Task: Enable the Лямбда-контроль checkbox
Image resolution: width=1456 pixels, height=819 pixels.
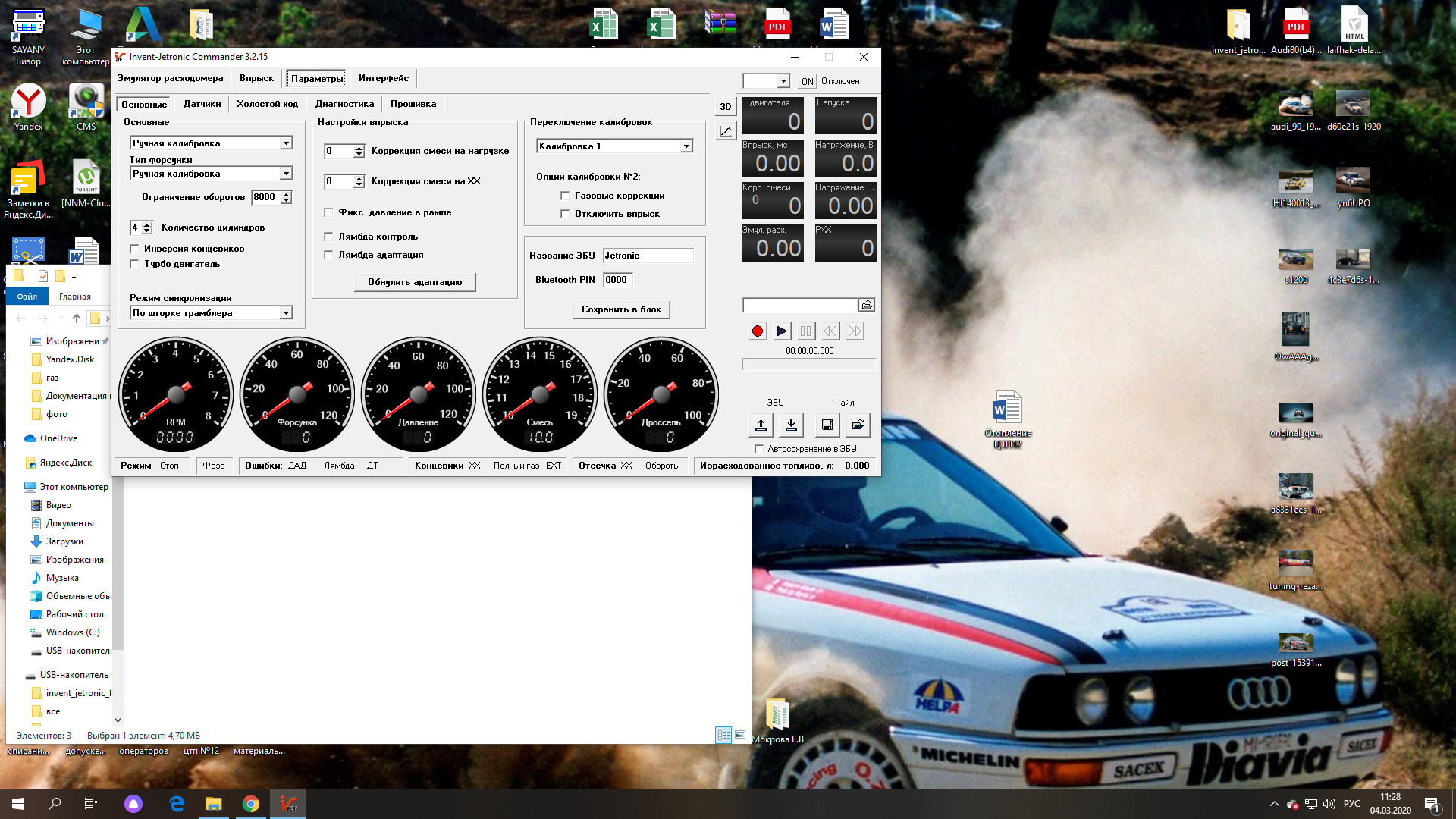Action: point(328,237)
